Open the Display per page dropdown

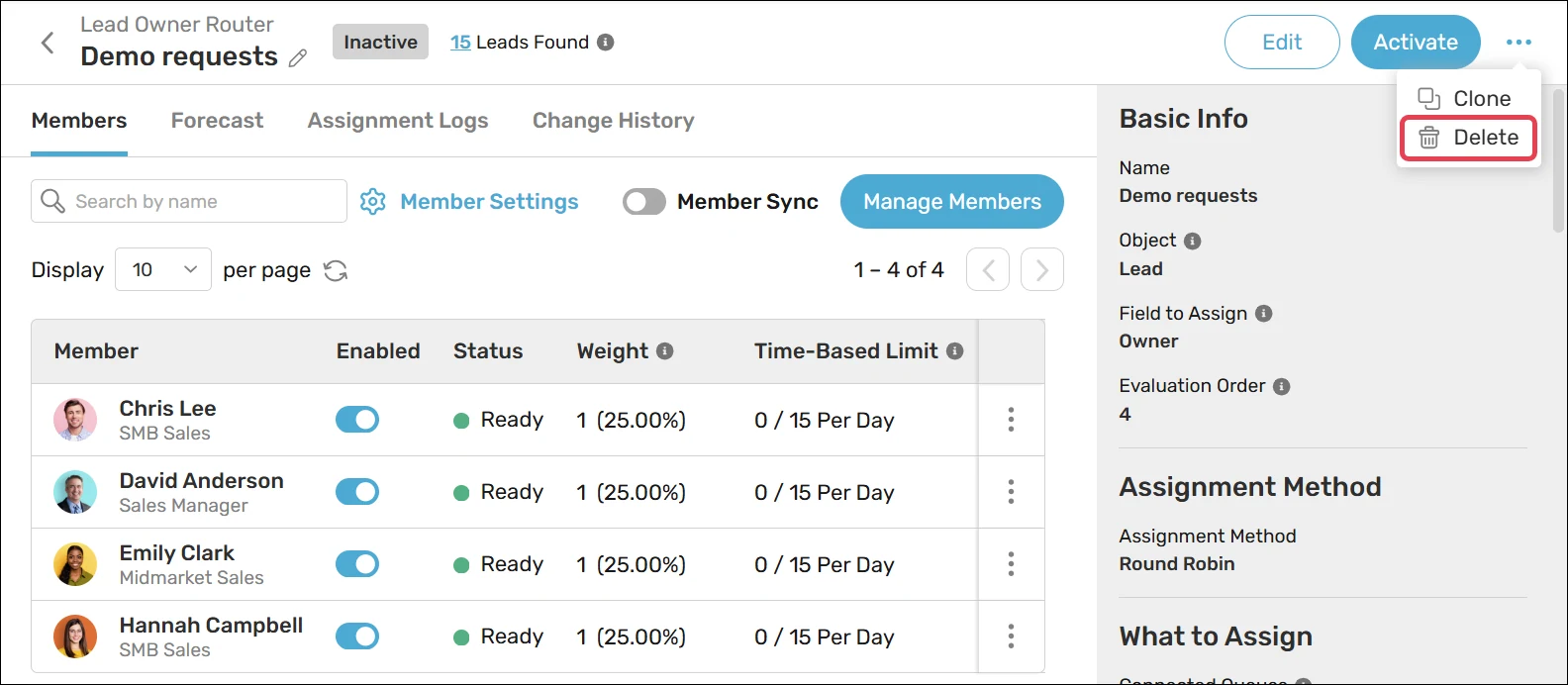[x=163, y=269]
